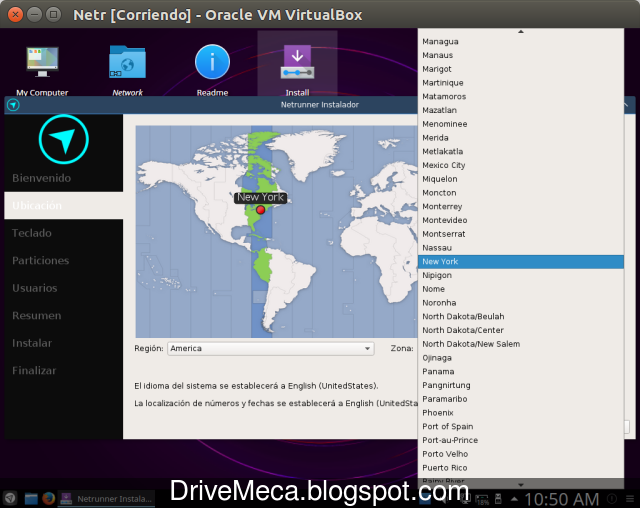
Task: Select the Teclado step
Action: (x=63, y=233)
